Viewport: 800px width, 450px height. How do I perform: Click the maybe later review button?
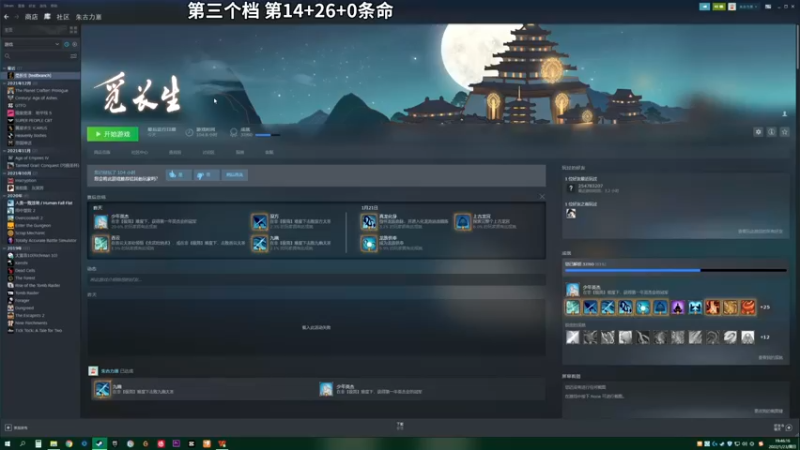coord(235,175)
